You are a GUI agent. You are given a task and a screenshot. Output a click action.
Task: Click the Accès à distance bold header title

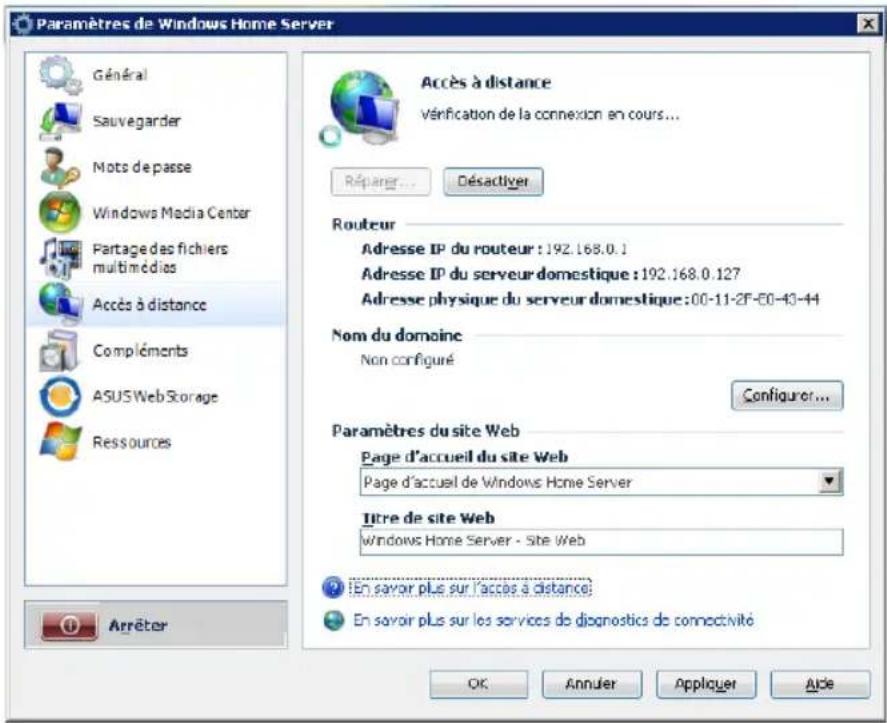[485, 83]
